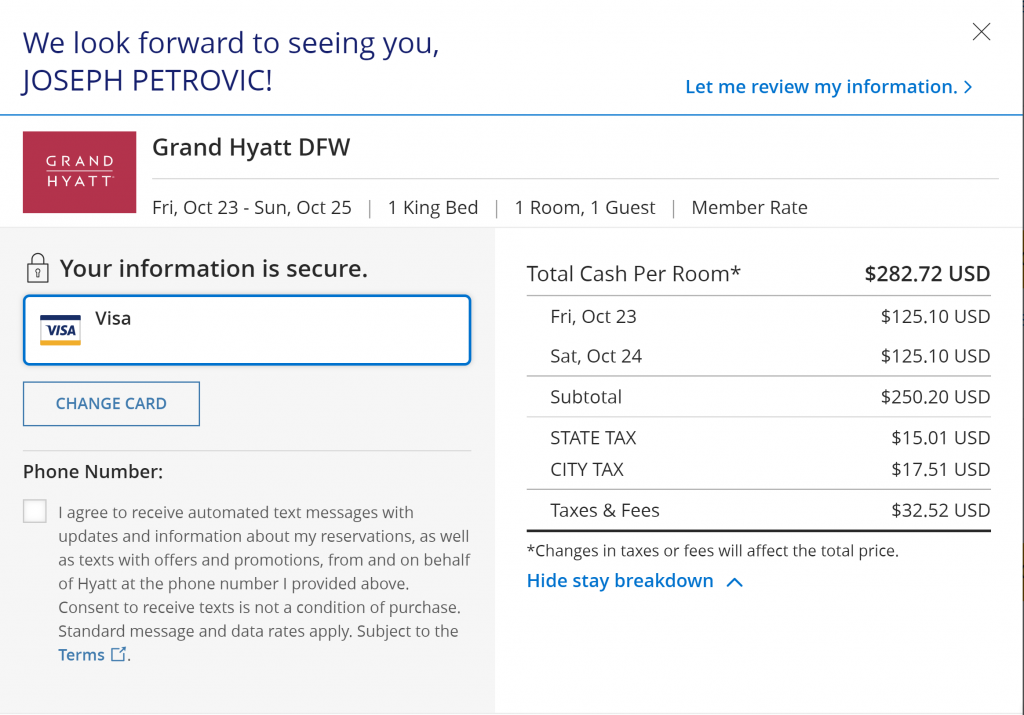This screenshot has height=715, width=1024.
Task: Click the total '$282.72 USD' amount
Action: (927, 274)
